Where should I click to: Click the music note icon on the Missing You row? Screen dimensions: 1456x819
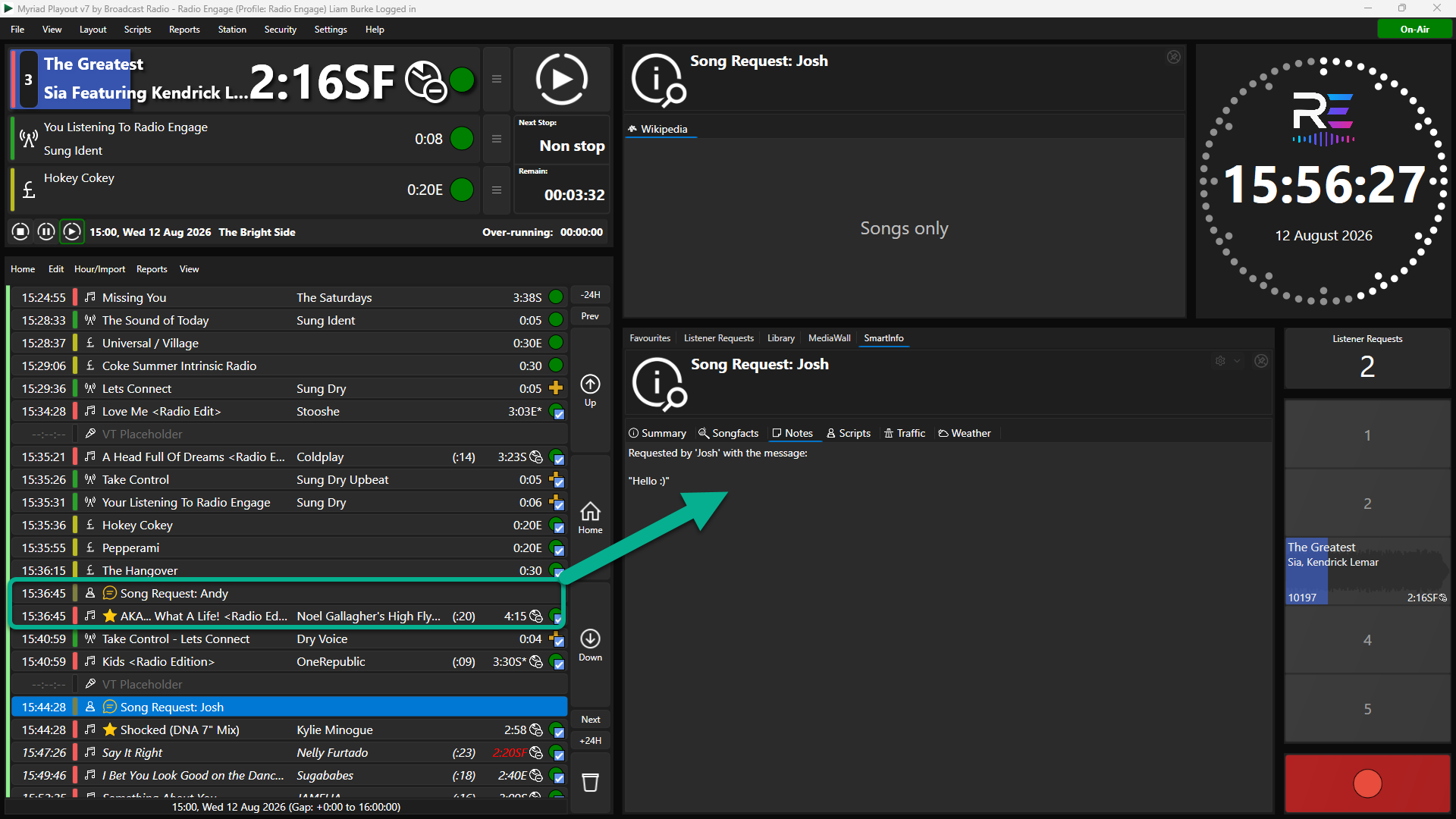90,297
